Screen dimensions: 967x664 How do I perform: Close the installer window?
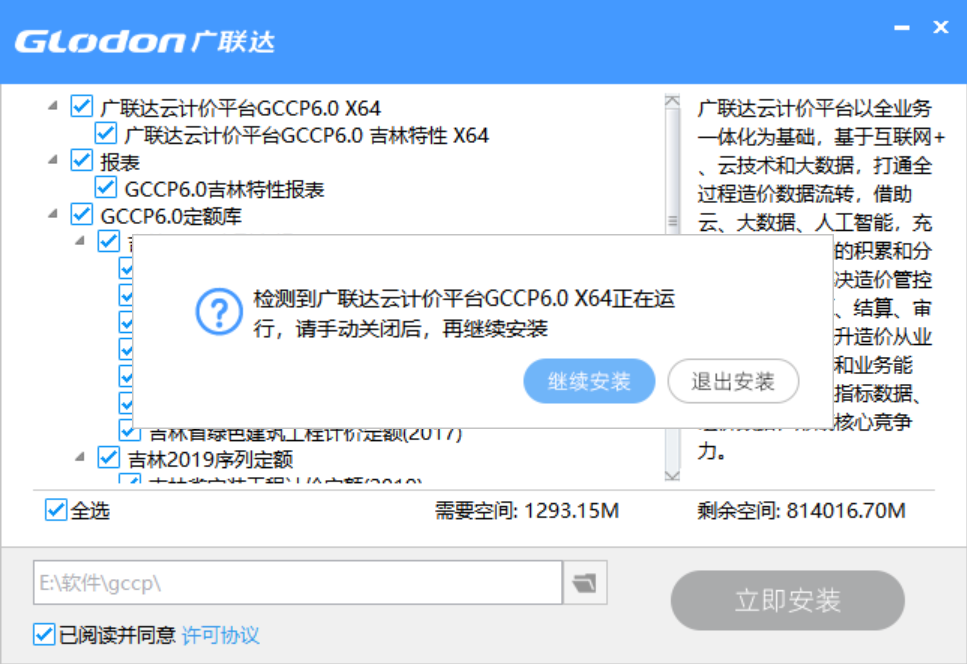tap(940, 27)
